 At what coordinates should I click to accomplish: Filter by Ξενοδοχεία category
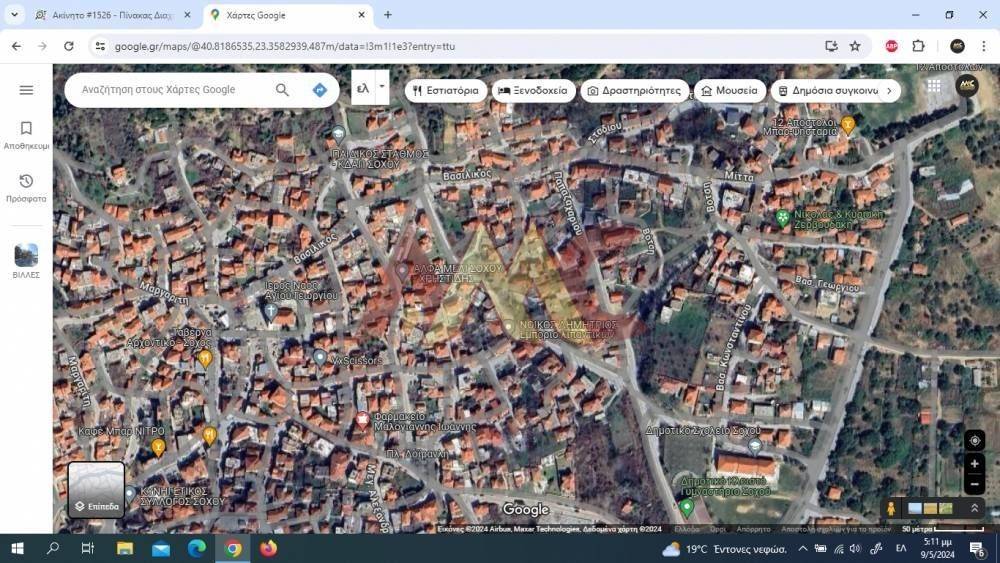point(533,90)
